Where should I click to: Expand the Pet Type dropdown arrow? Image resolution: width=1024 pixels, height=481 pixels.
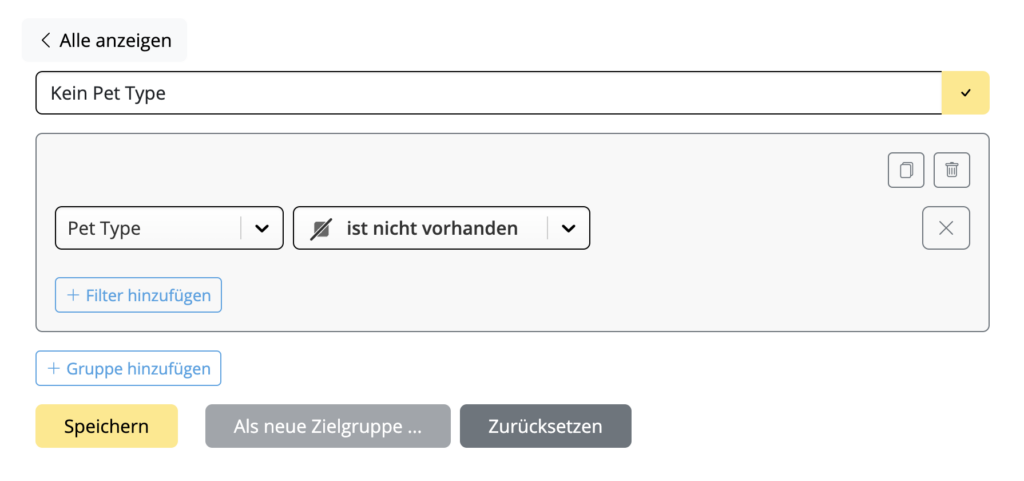pos(262,228)
